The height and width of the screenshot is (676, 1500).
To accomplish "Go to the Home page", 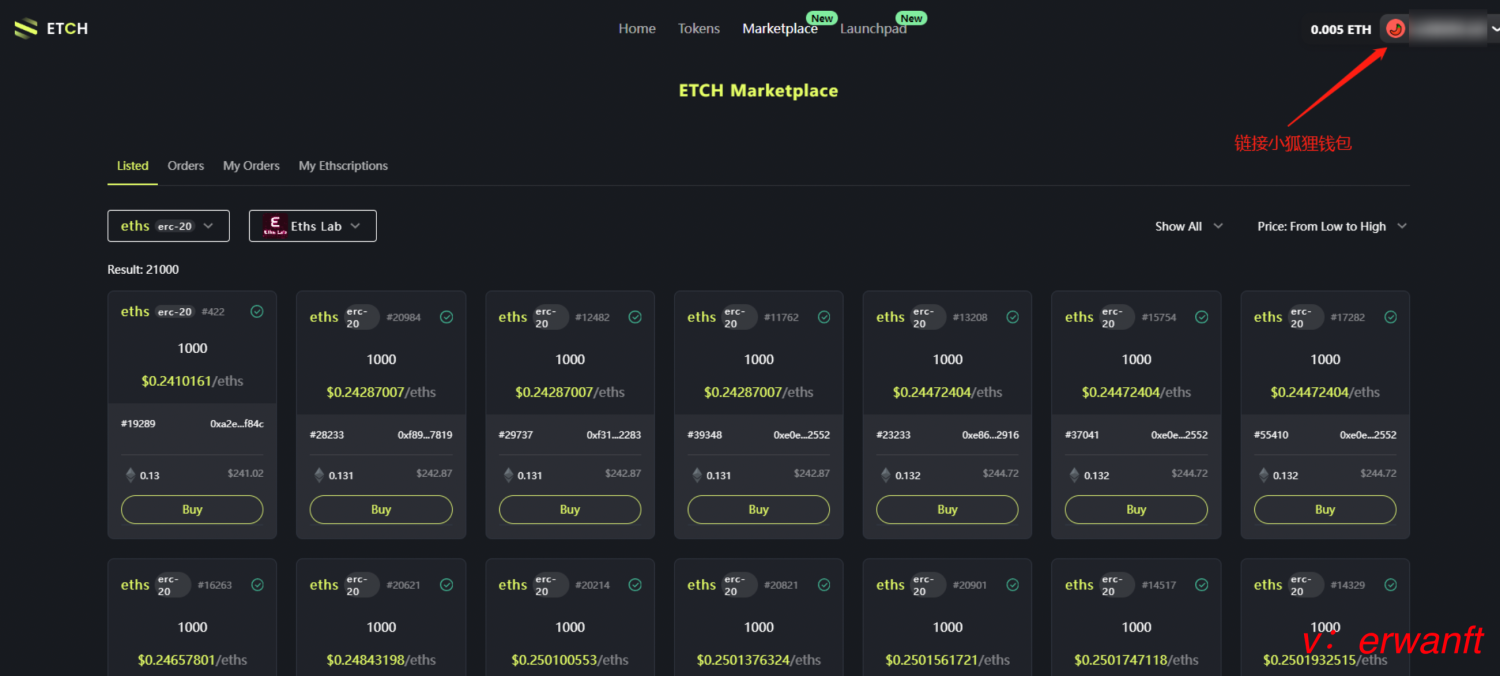I will coord(637,29).
